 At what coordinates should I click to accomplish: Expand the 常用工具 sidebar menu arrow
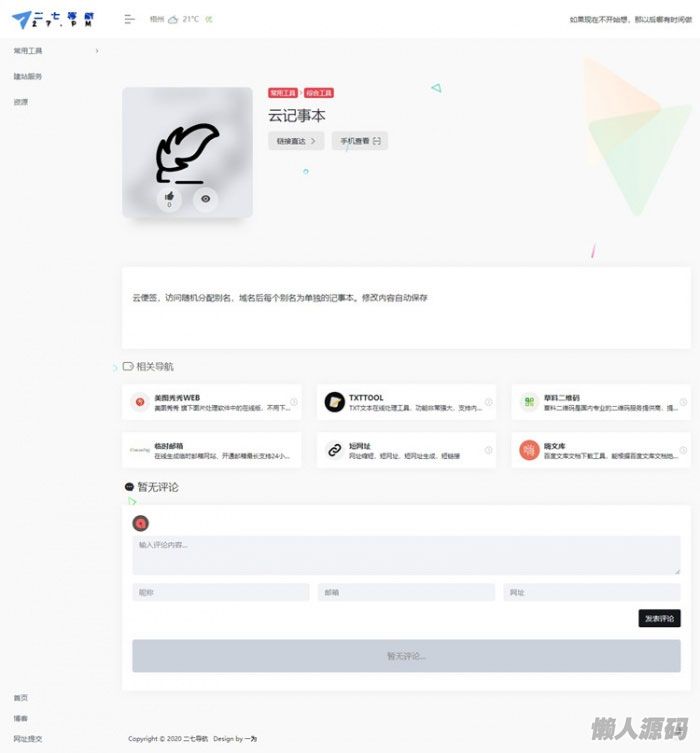pos(97,51)
